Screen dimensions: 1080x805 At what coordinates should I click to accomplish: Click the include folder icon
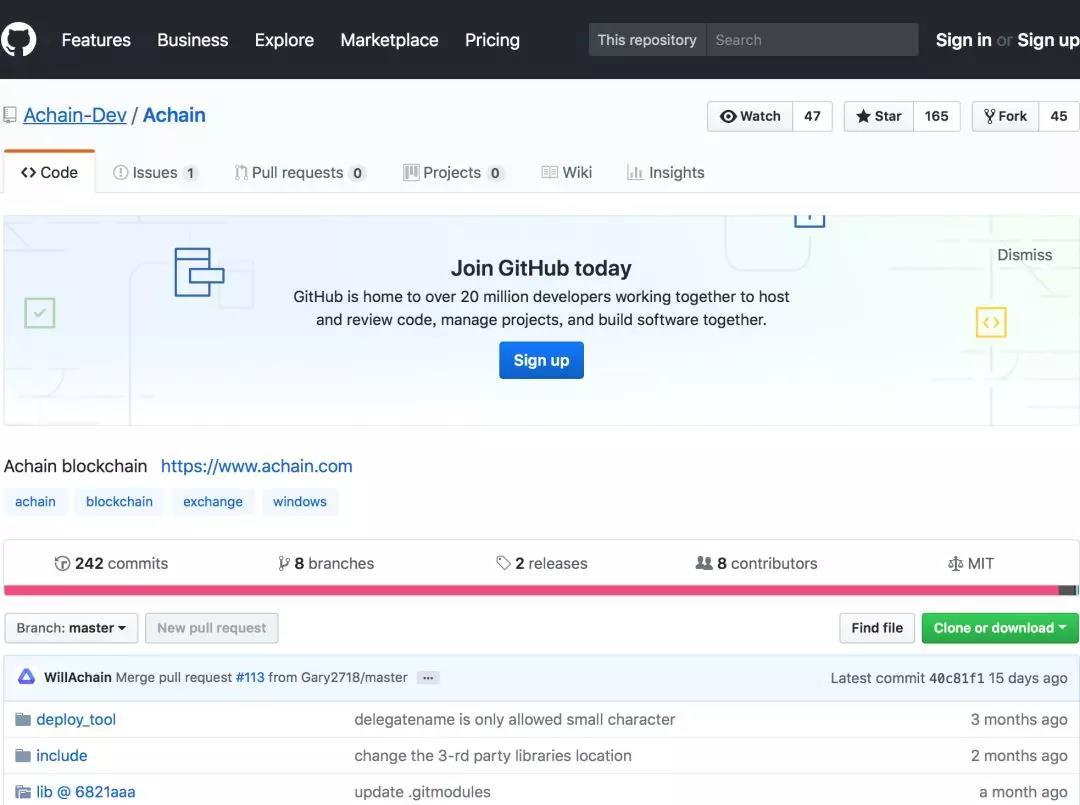point(23,755)
